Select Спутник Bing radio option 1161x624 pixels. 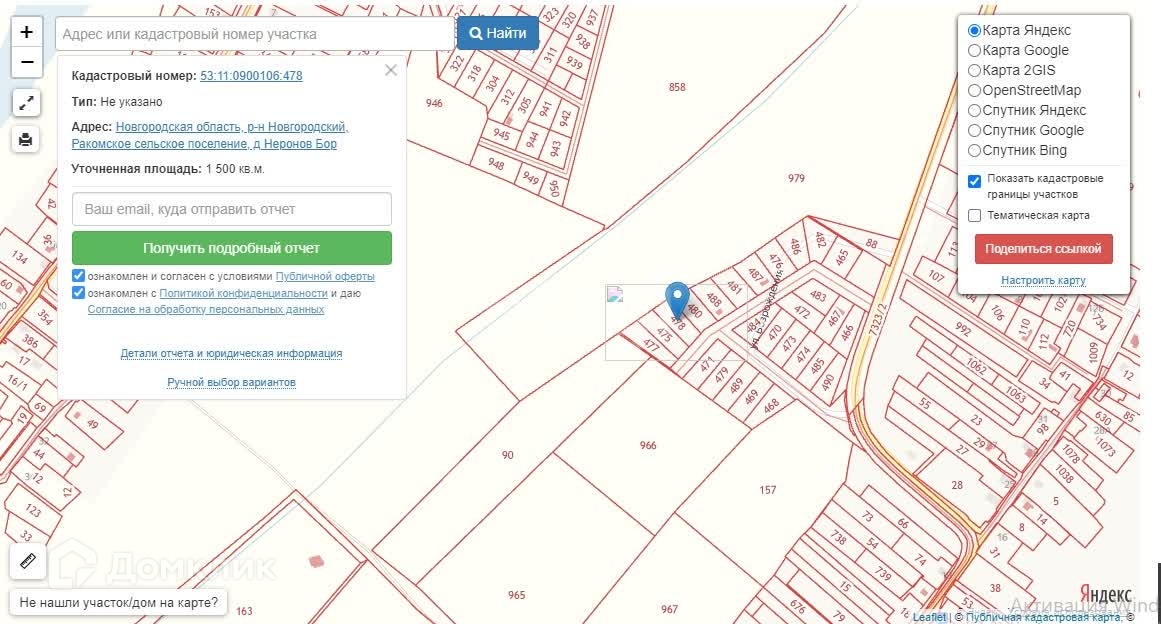(974, 150)
